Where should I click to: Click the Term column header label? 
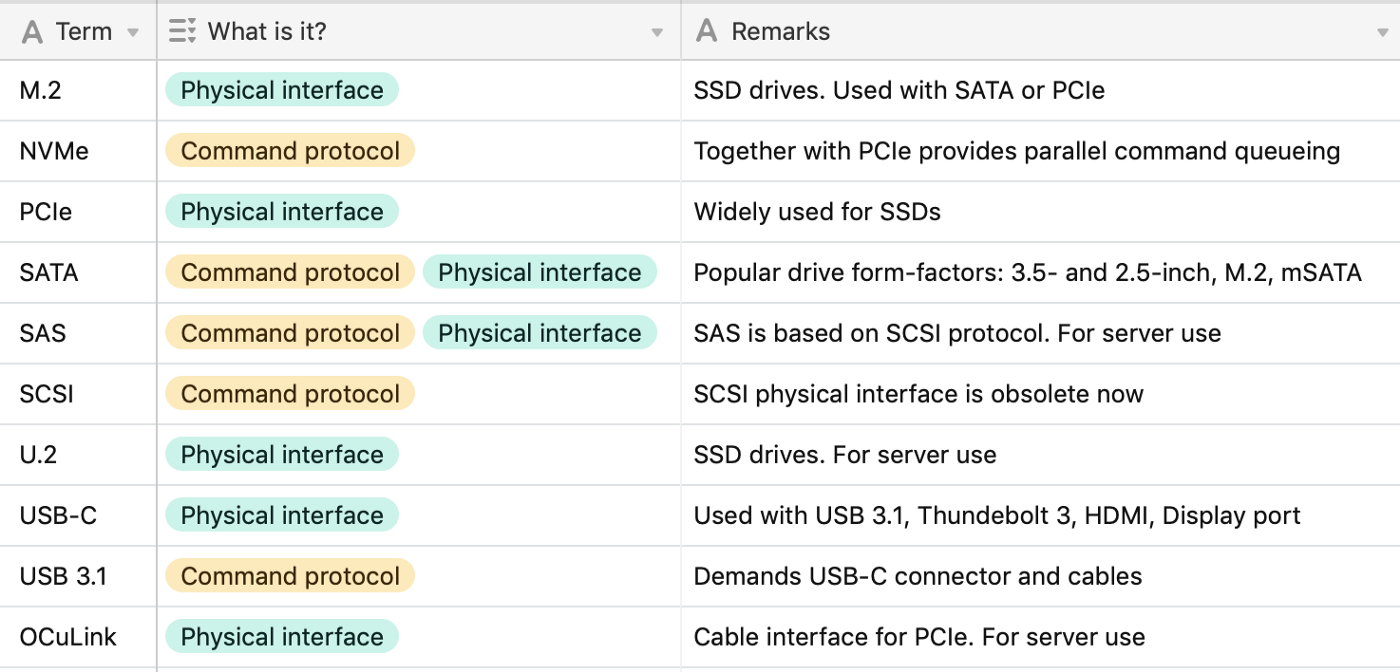click(84, 32)
